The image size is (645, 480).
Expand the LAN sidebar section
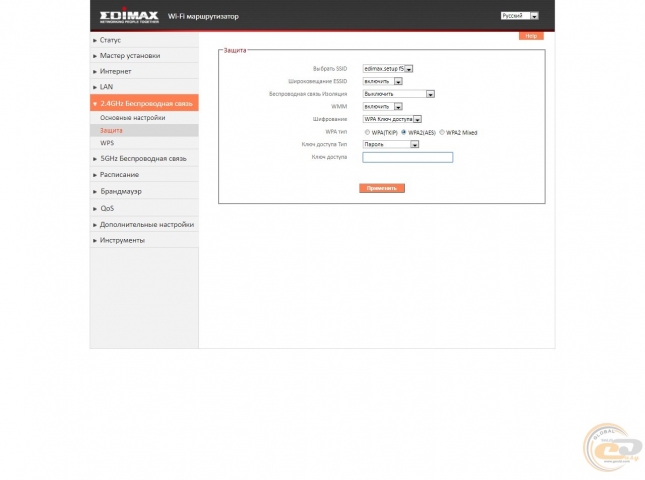[144, 87]
